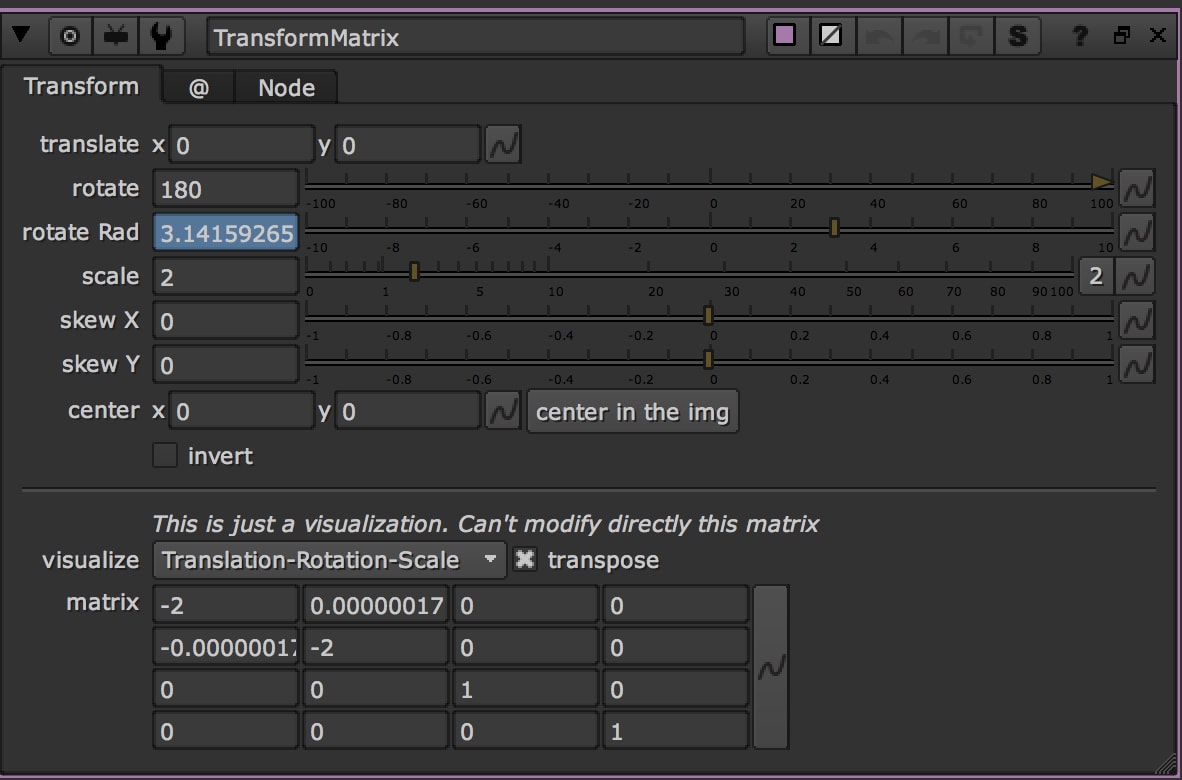Viewport: 1182px width, 780px height.
Task: Open the translate animation curve menu
Action: pyautogui.click(x=503, y=145)
